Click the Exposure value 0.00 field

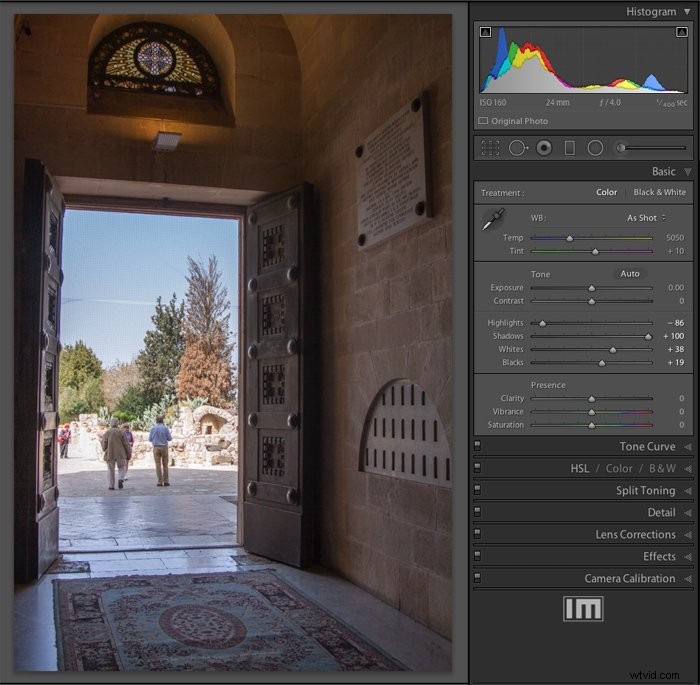pos(676,287)
